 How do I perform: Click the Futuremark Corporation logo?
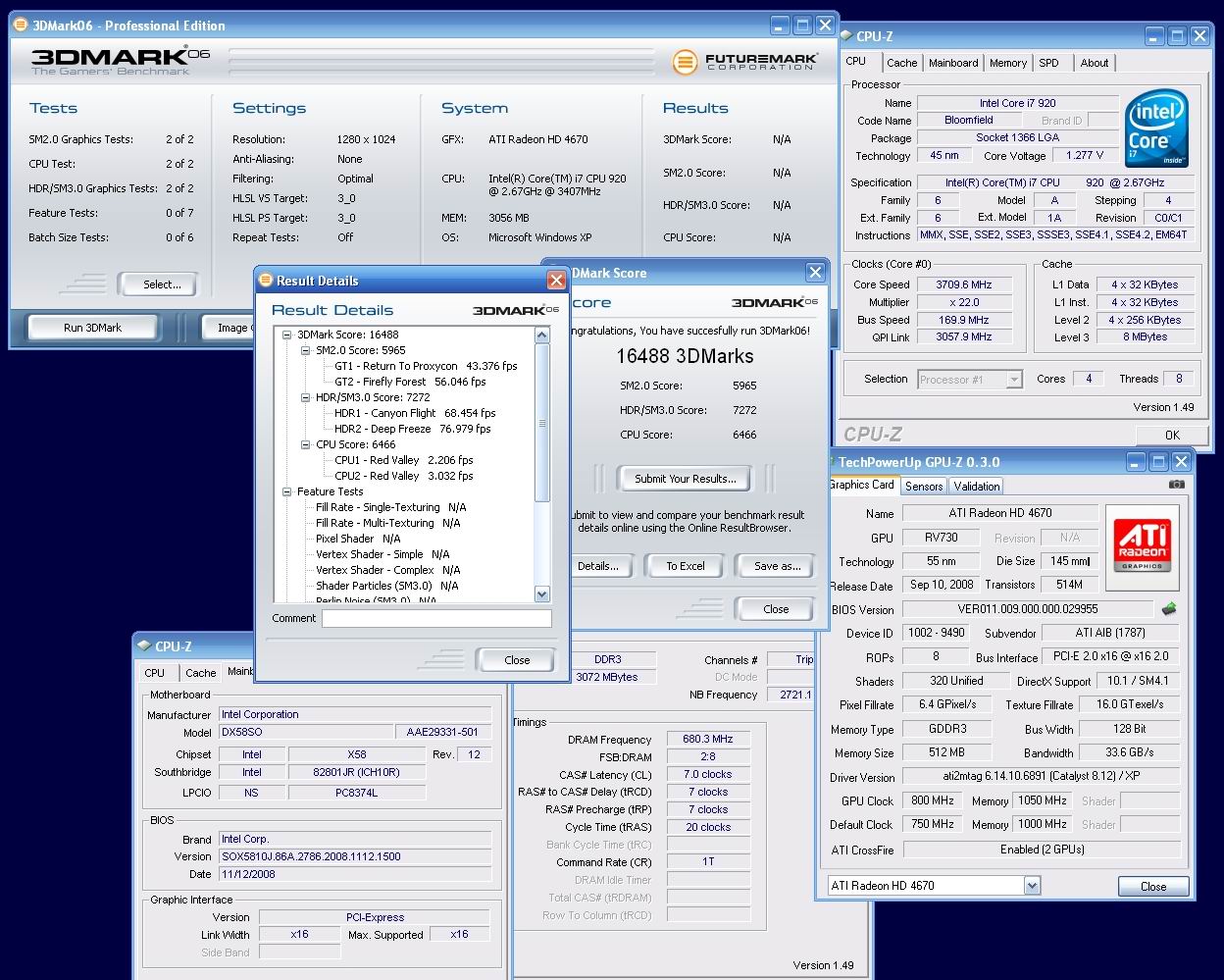coord(744,62)
